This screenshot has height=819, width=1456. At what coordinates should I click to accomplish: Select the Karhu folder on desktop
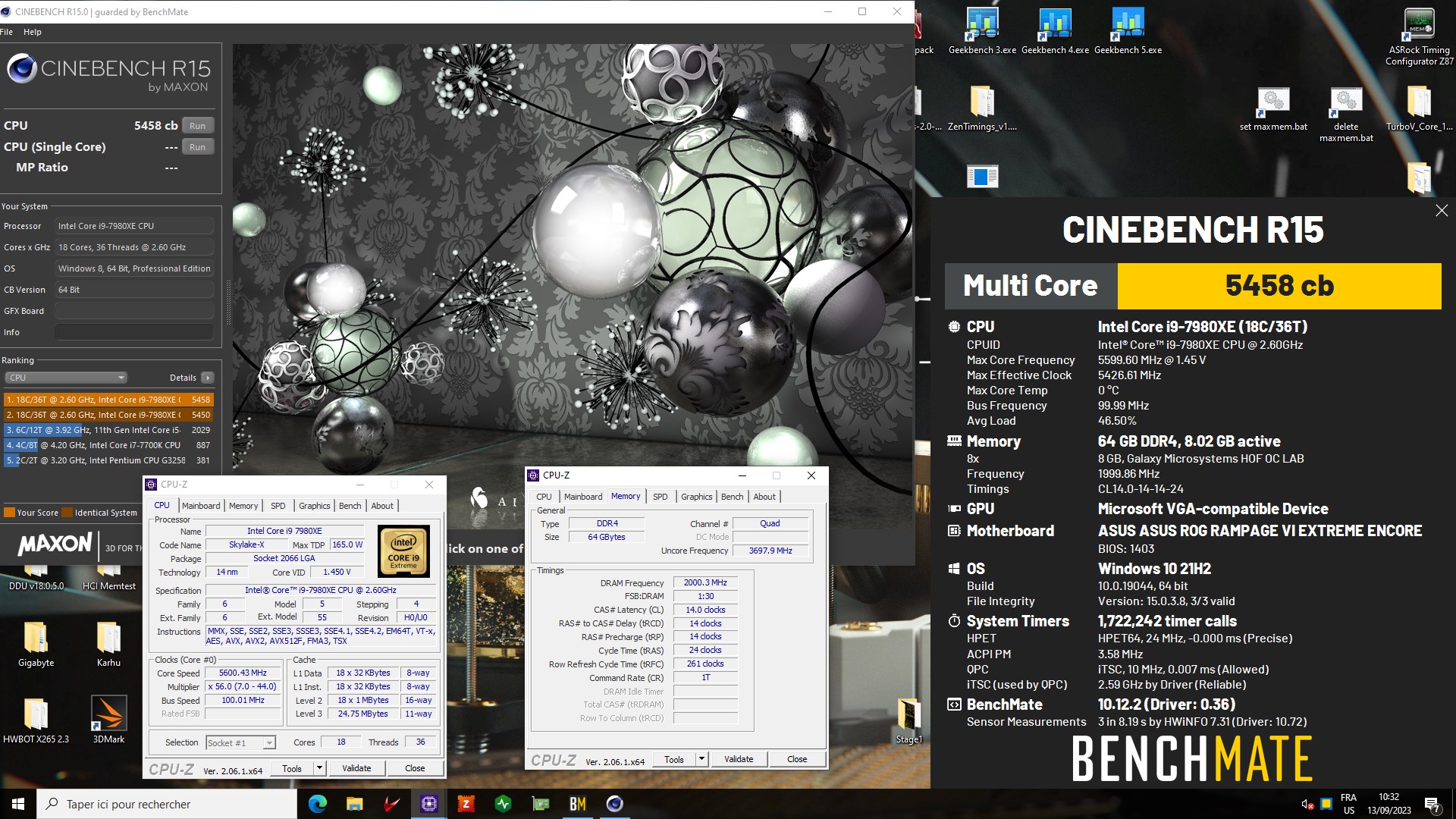tap(108, 644)
